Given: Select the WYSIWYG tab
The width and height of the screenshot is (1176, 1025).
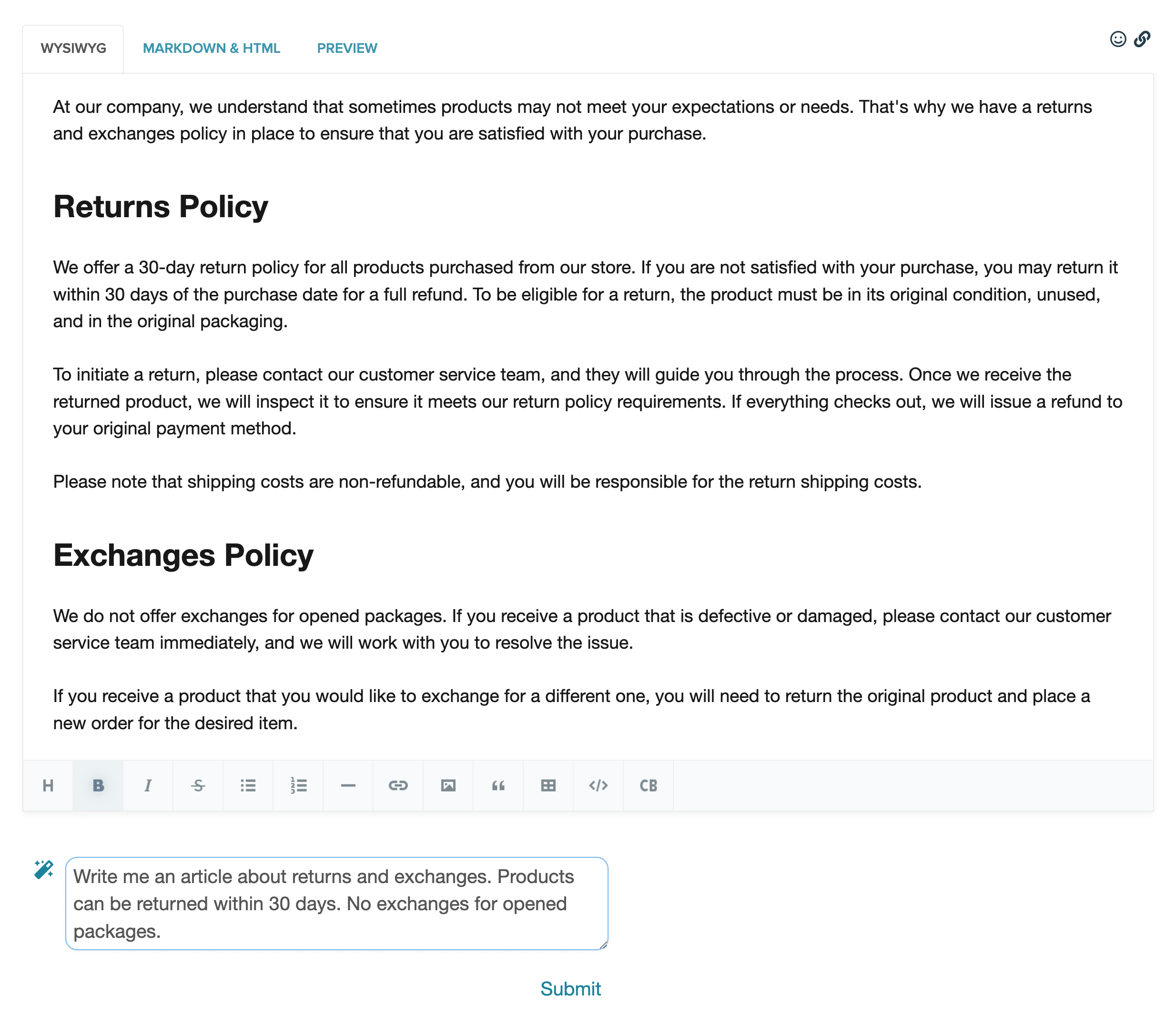Looking at the screenshot, I should (73, 48).
